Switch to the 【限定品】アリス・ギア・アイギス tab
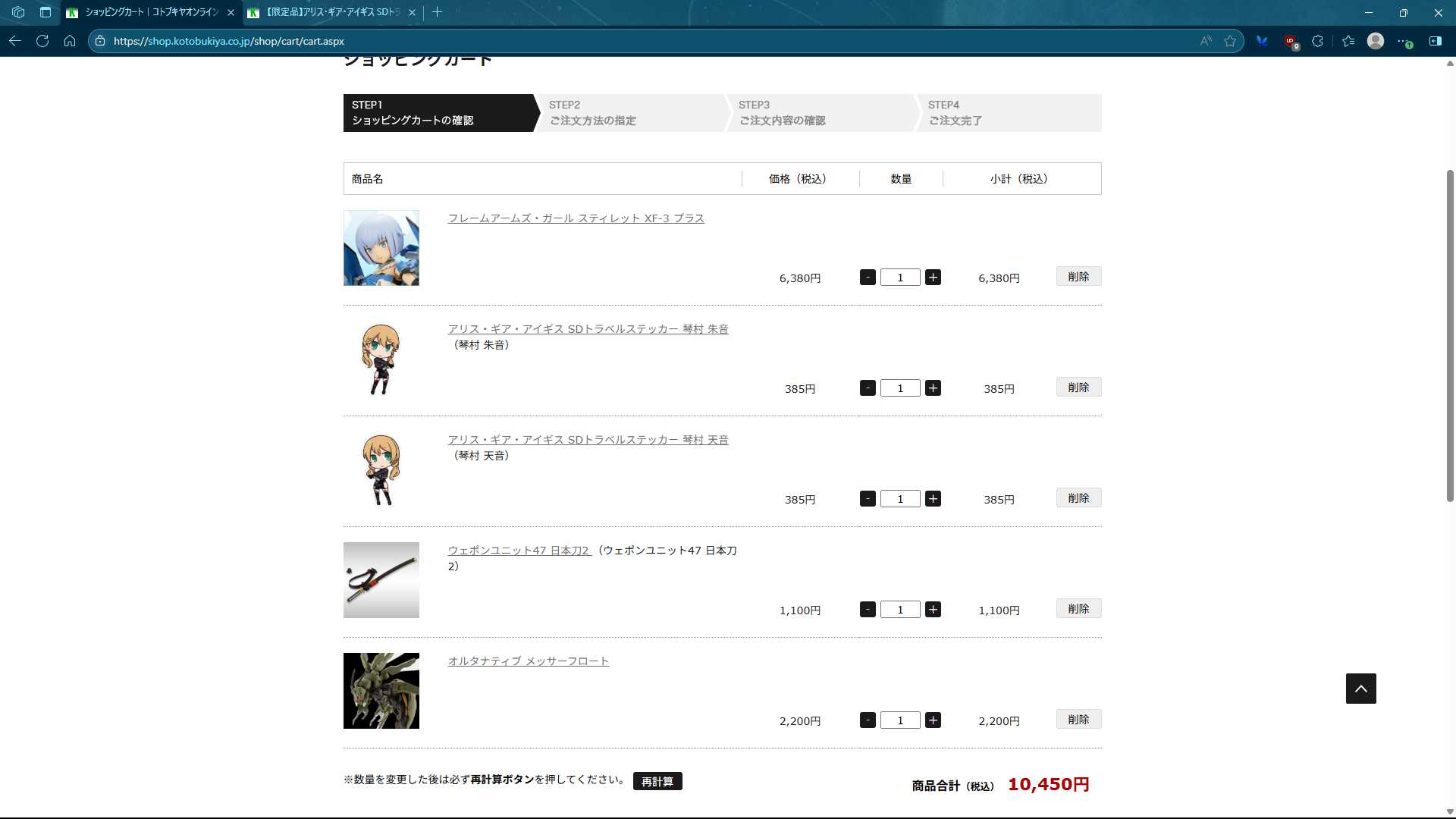 pyautogui.click(x=332, y=12)
